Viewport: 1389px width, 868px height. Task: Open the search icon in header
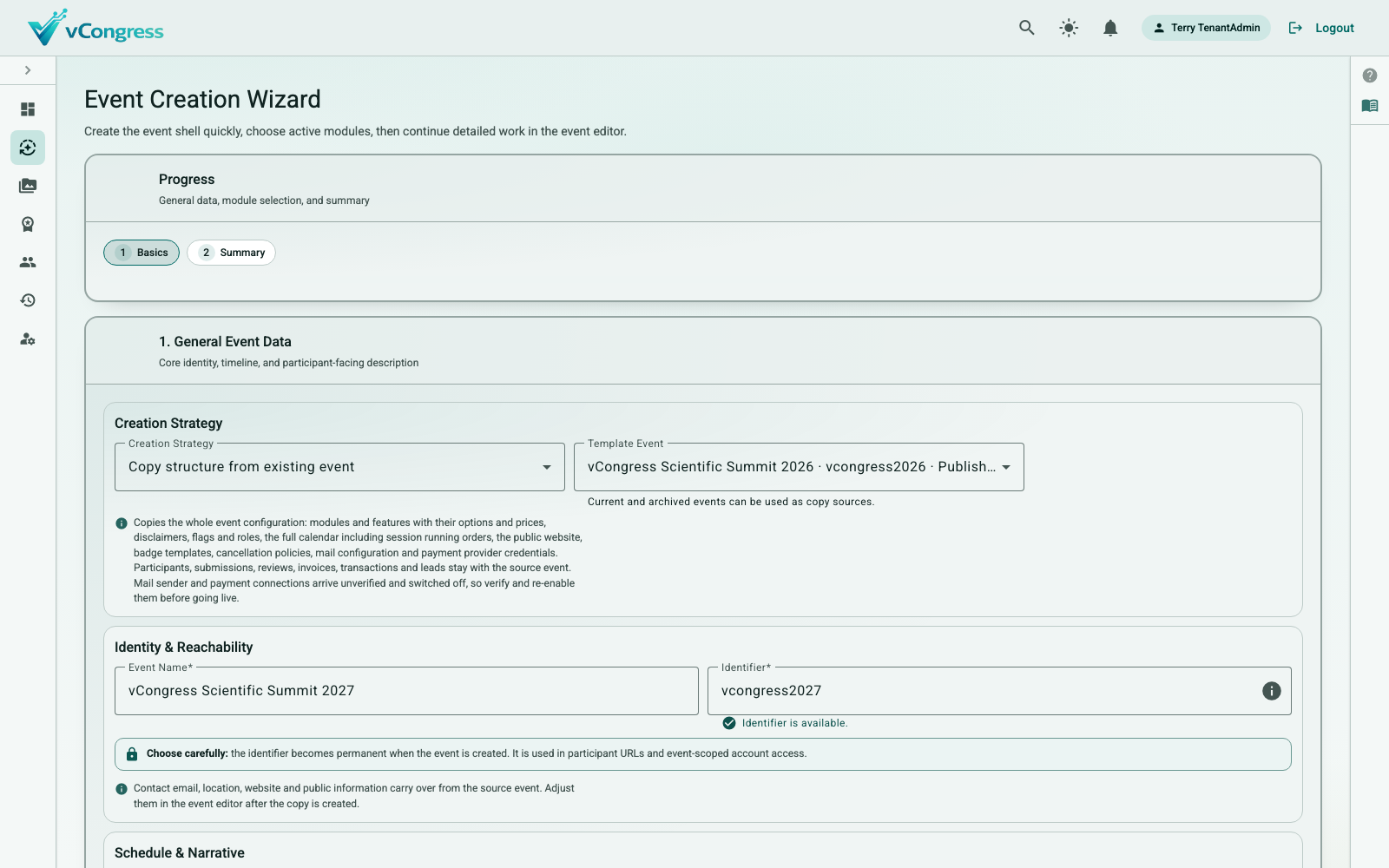tap(1027, 28)
